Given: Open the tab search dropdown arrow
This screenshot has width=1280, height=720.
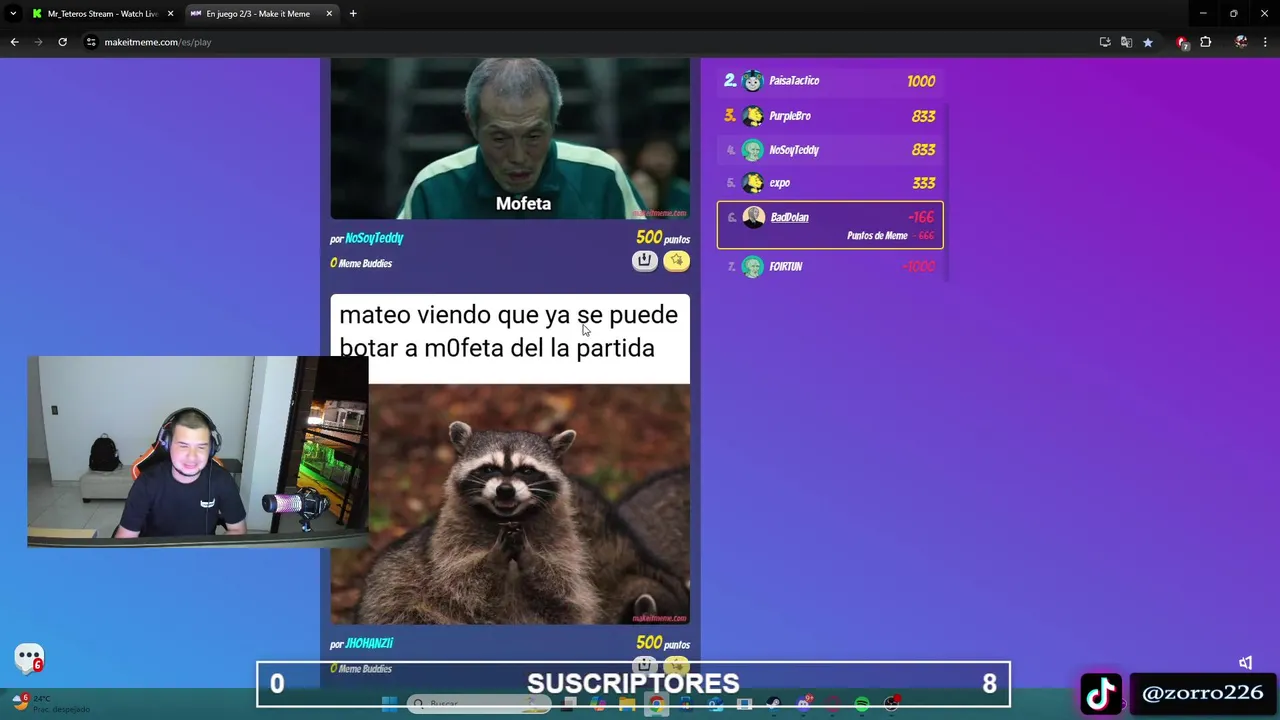Looking at the screenshot, I should 13,14.
